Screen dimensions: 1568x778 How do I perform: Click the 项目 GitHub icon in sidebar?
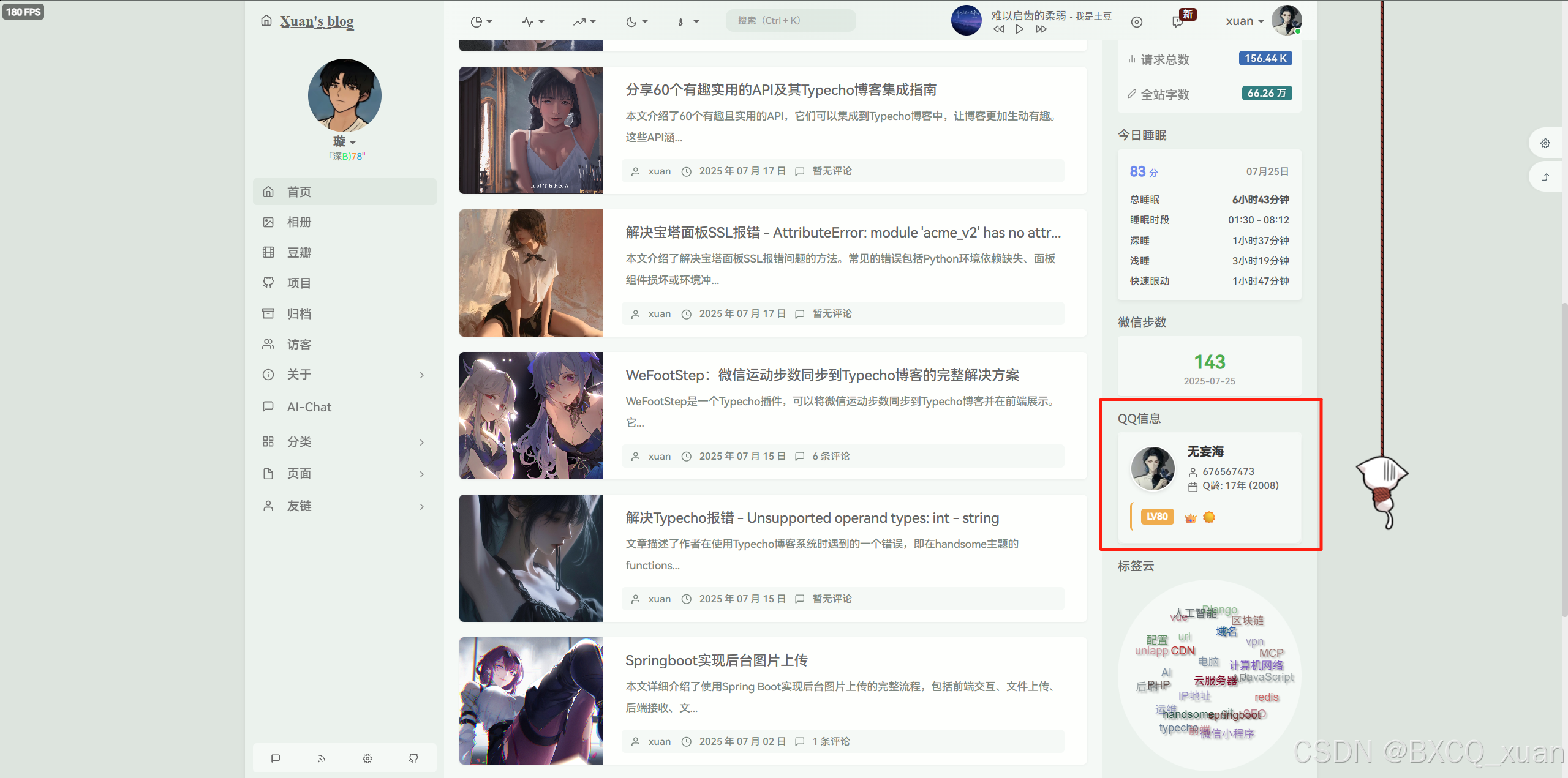268,283
